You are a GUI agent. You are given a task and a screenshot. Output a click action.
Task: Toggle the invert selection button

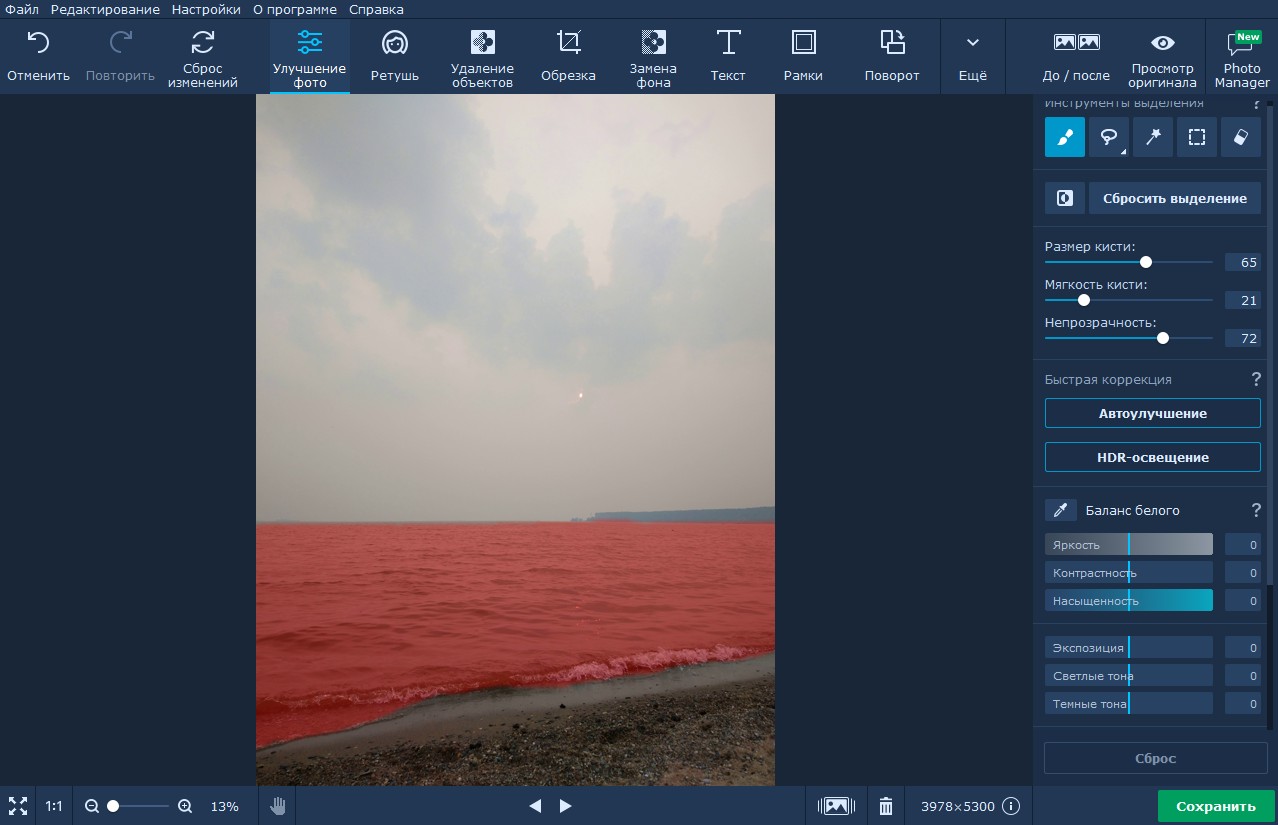point(1064,198)
